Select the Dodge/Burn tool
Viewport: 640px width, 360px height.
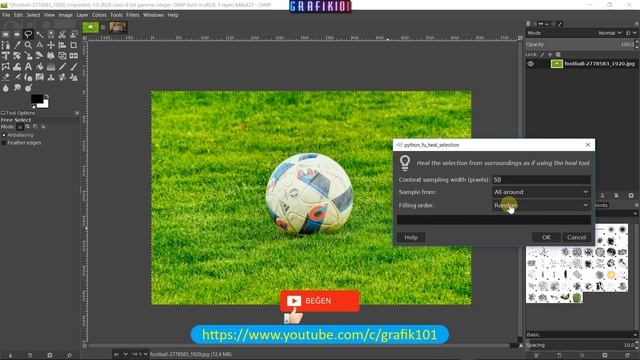pos(28,88)
